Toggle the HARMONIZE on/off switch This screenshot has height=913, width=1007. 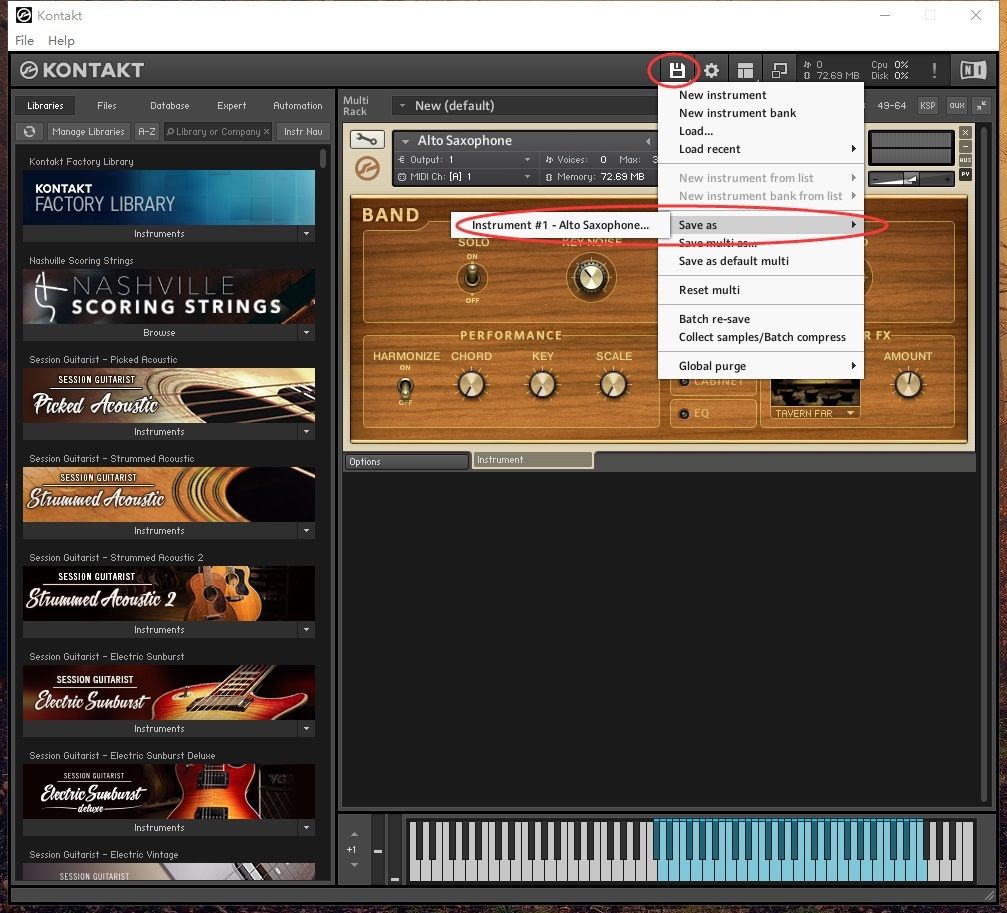[405, 387]
